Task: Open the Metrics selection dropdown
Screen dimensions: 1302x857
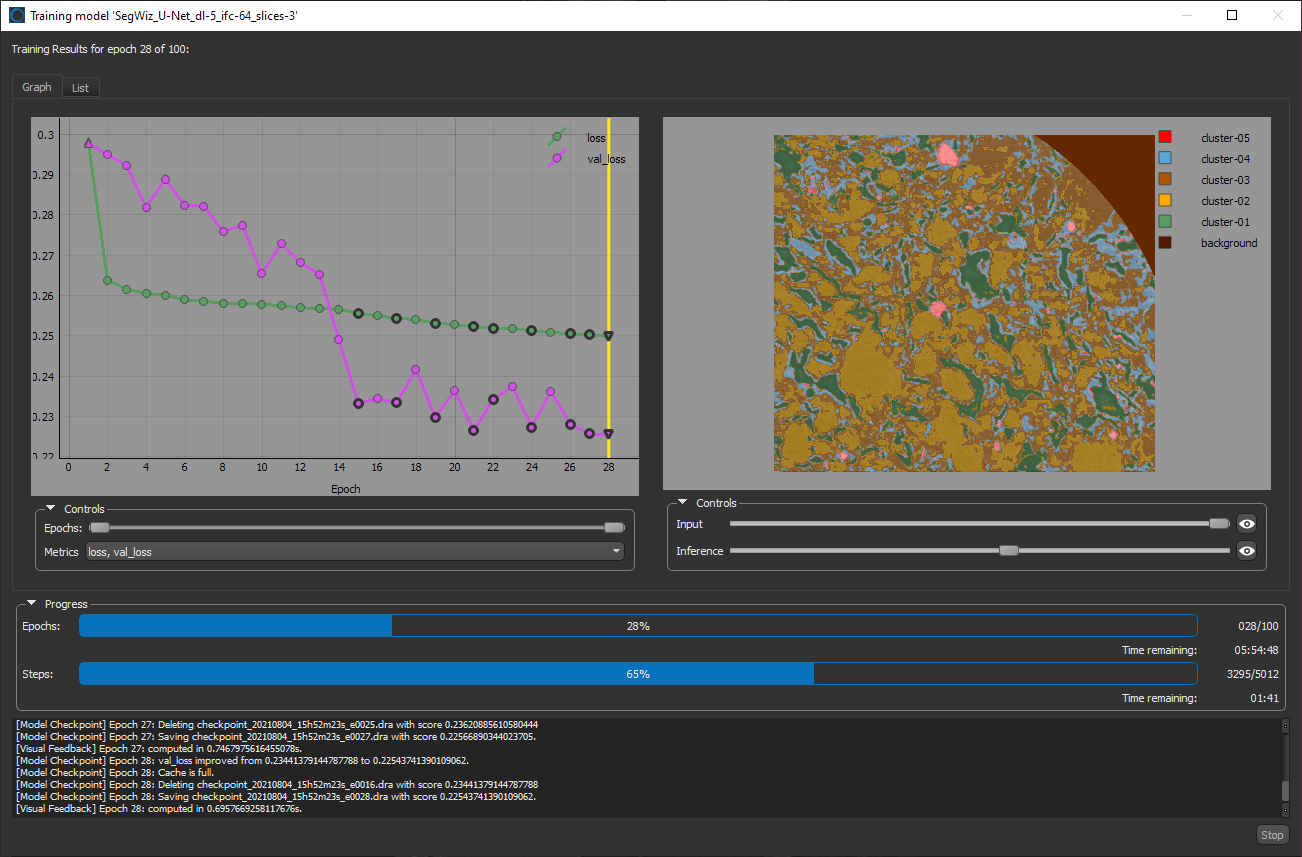Action: (615, 551)
